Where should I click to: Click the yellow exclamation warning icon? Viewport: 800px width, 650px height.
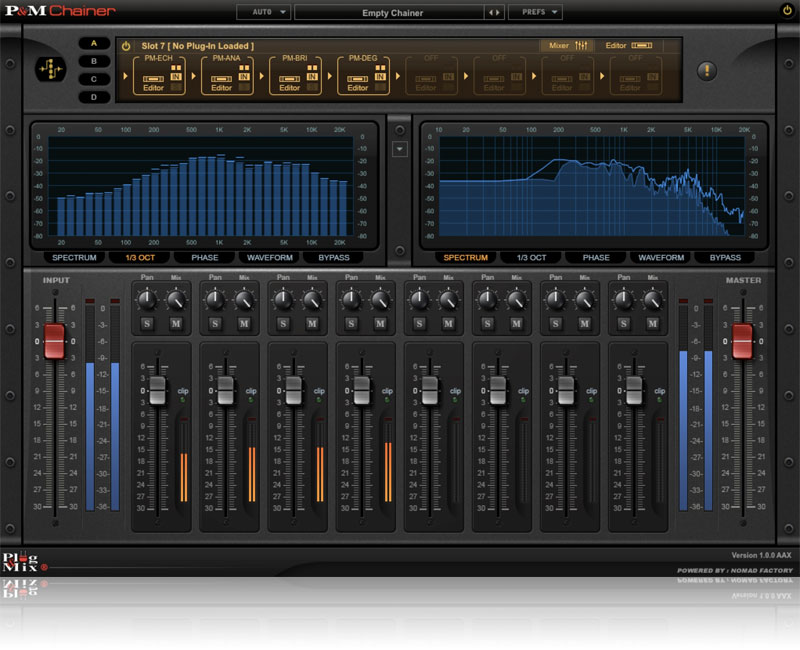click(707, 70)
